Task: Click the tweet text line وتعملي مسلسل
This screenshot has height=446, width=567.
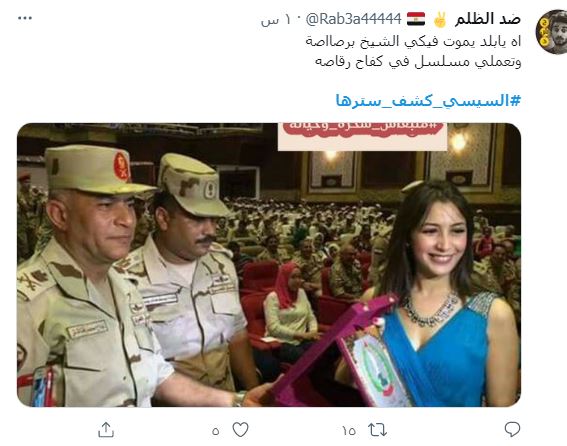Action: pyautogui.click(x=418, y=61)
